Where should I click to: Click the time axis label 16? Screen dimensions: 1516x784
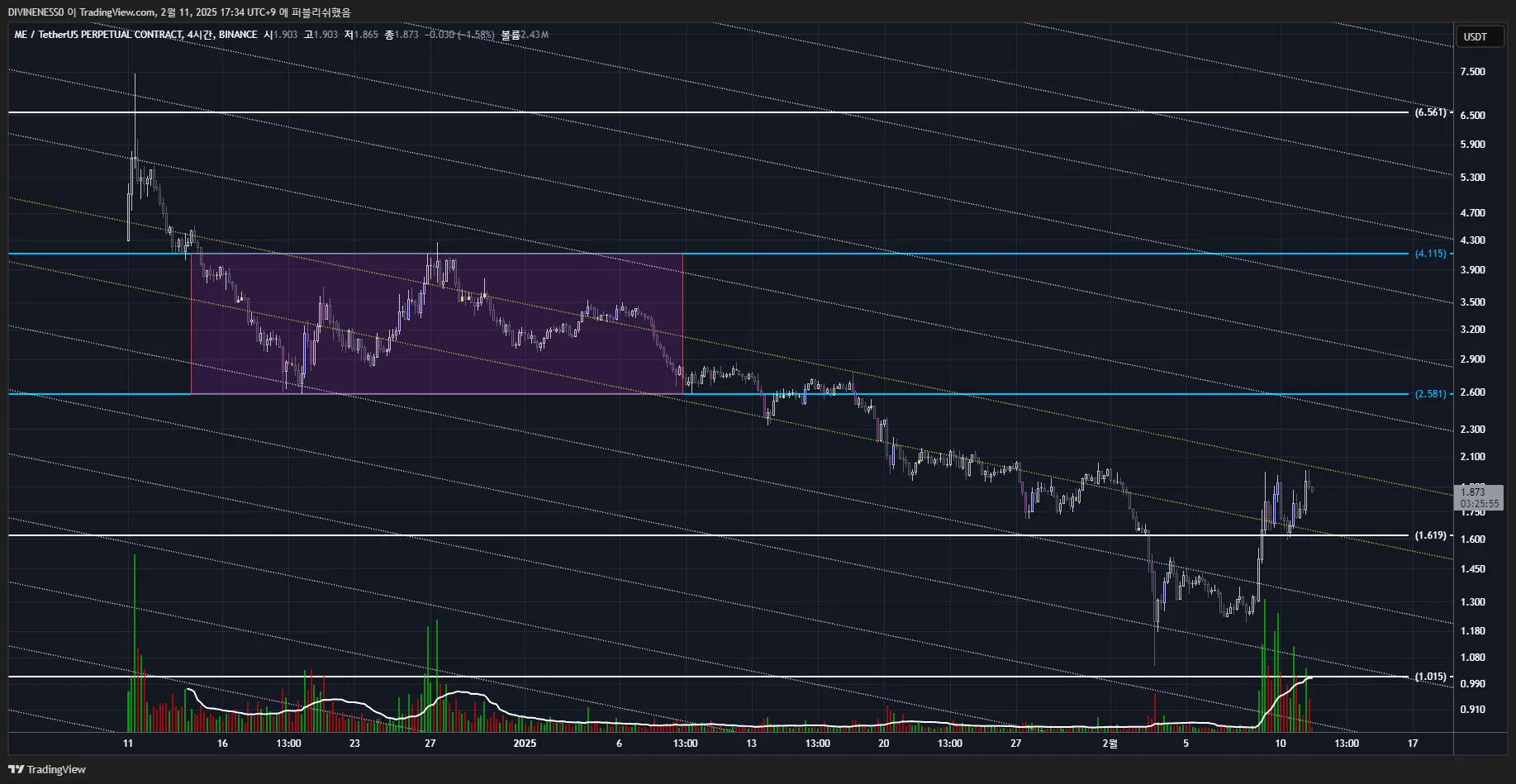click(x=222, y=744)
